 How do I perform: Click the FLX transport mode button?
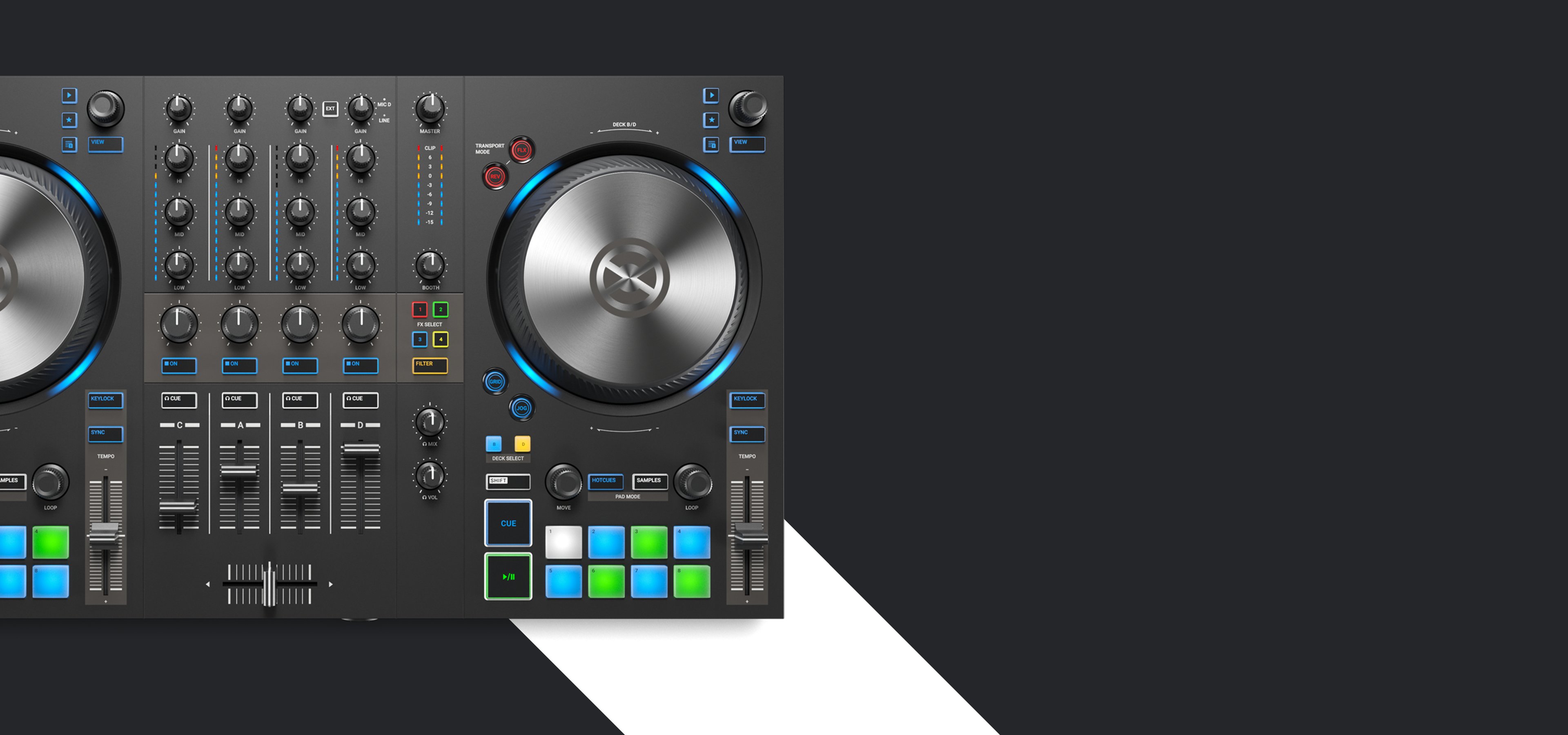[522, 150]
